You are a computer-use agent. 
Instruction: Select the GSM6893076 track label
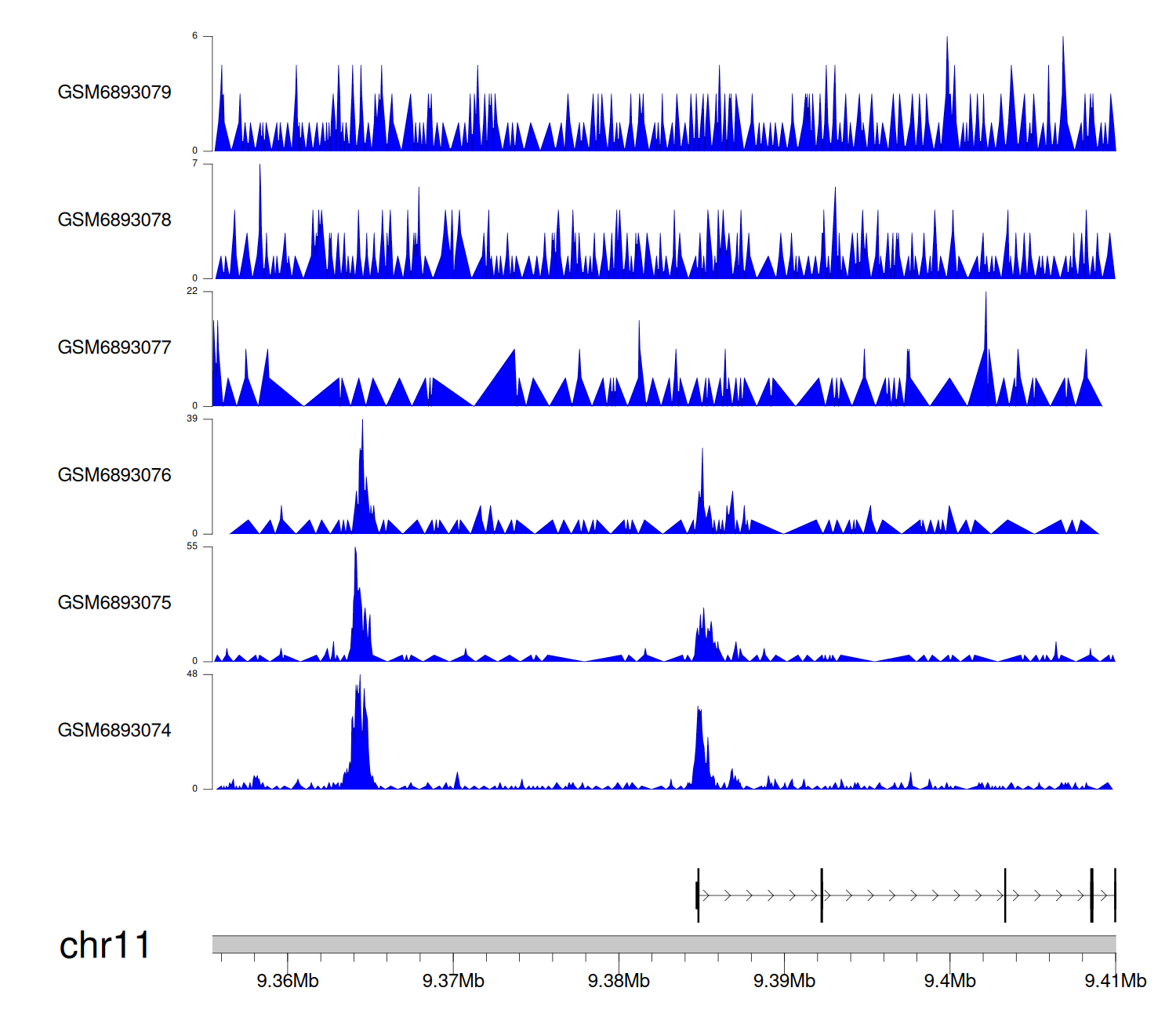[114, 475]
